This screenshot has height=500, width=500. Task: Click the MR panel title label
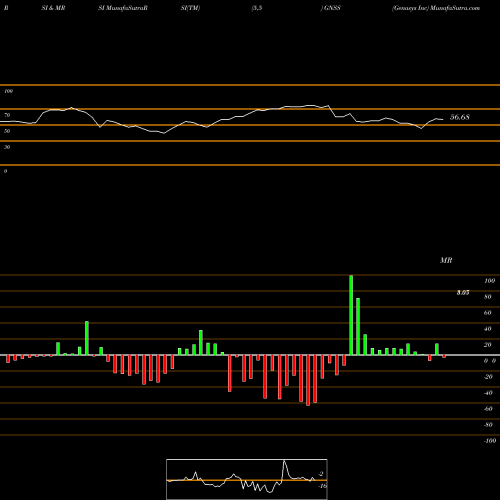446,260
